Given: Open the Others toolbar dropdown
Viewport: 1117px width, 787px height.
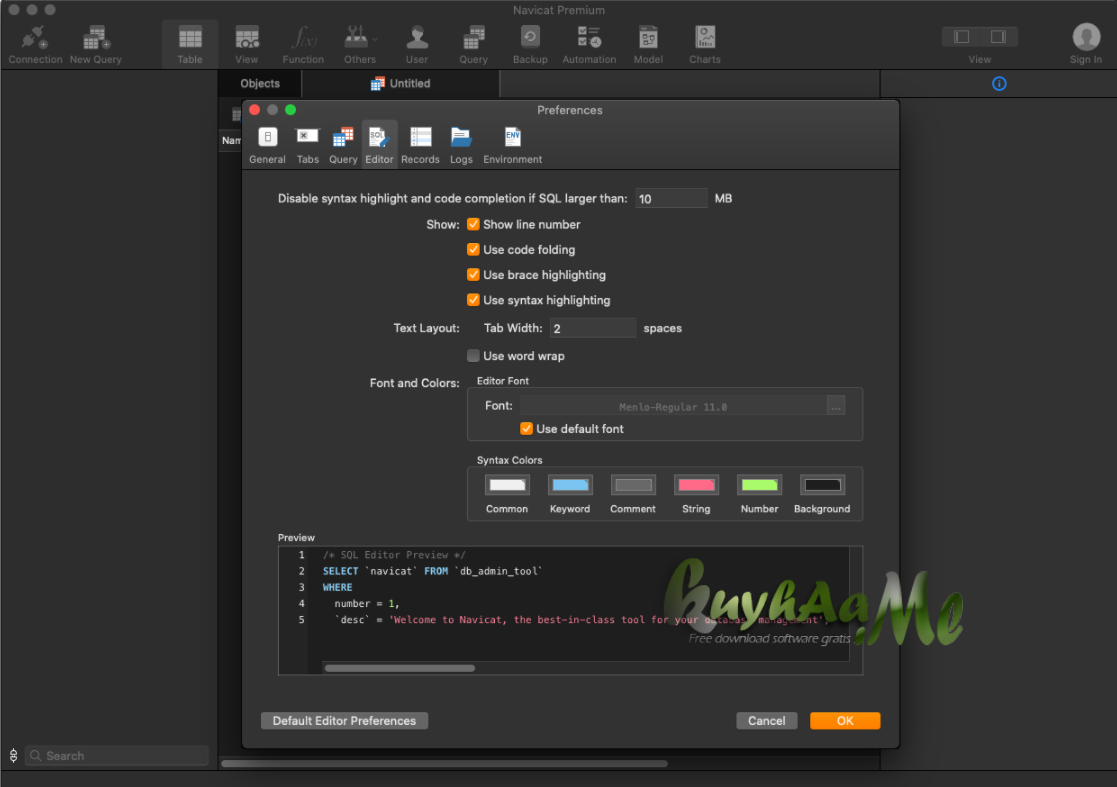Looking at the screenshot, I should point(360,45).
